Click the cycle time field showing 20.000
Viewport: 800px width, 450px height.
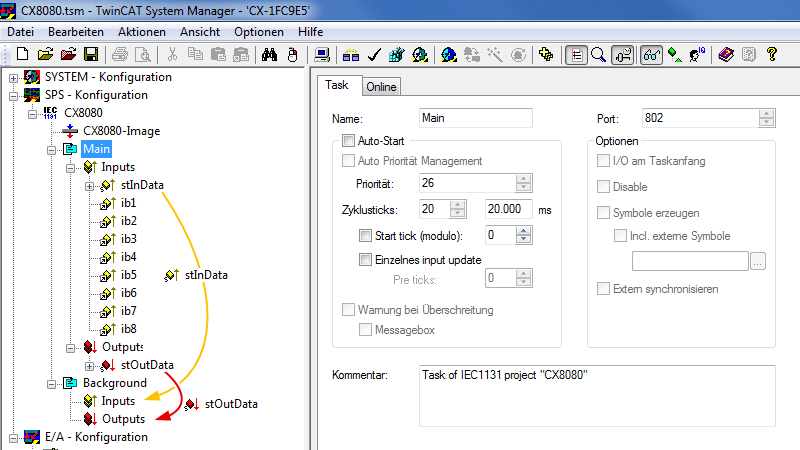pyautogui.click(x=508, y=209)
